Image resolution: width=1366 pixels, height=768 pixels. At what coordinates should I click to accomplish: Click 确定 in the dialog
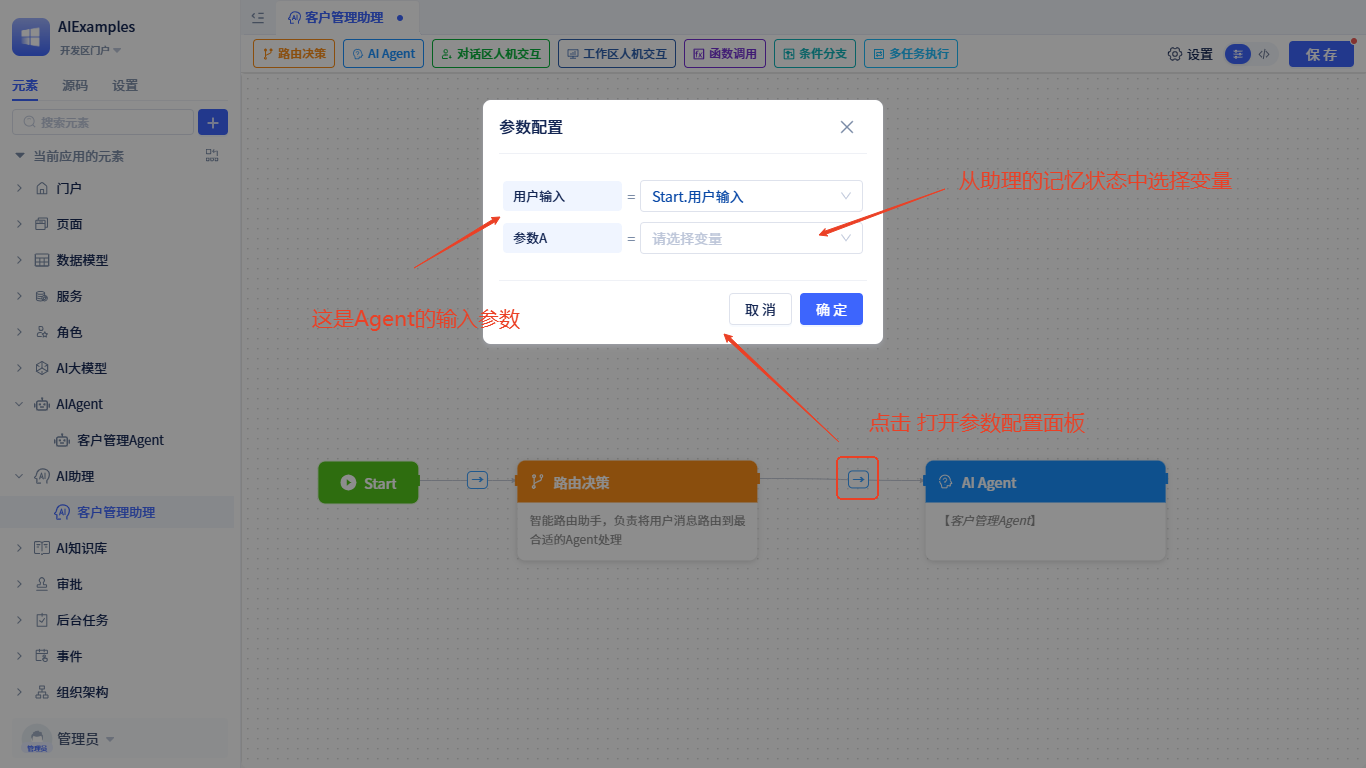pos(831,309)
